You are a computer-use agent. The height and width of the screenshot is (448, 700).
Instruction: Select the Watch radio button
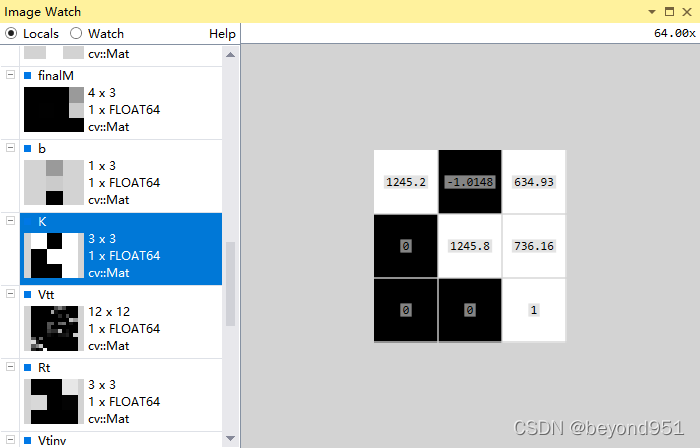(x=76, y=33)
